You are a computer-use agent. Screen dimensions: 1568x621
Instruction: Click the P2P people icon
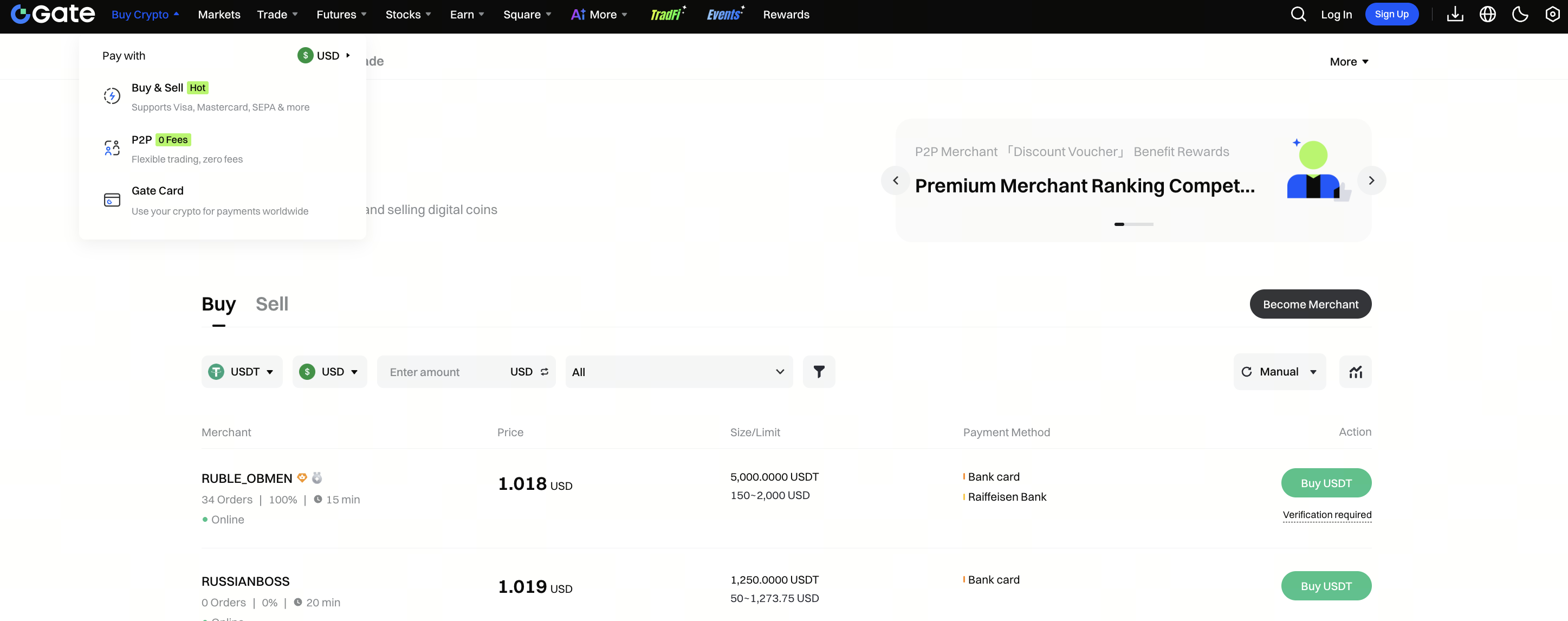(112, 148)
